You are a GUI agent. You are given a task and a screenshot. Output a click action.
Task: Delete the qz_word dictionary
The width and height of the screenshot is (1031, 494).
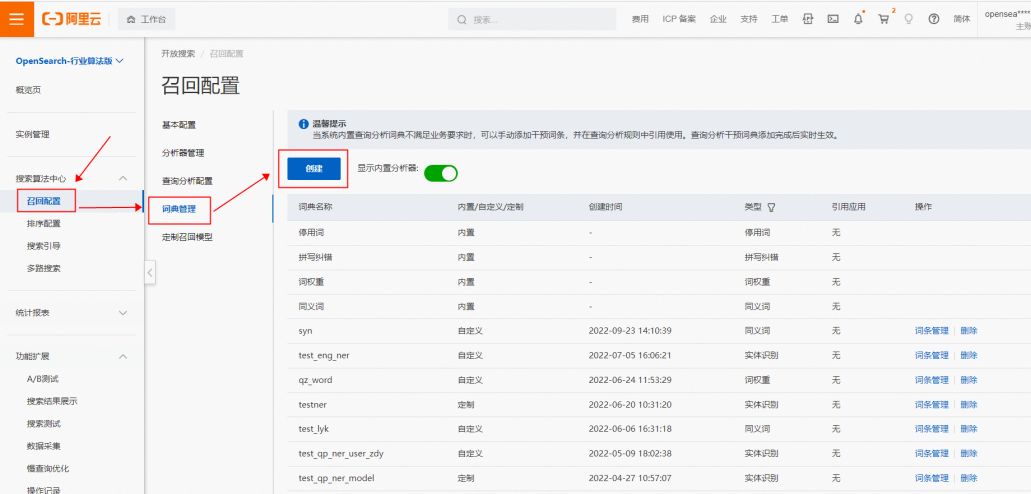[x=969, y=380]
